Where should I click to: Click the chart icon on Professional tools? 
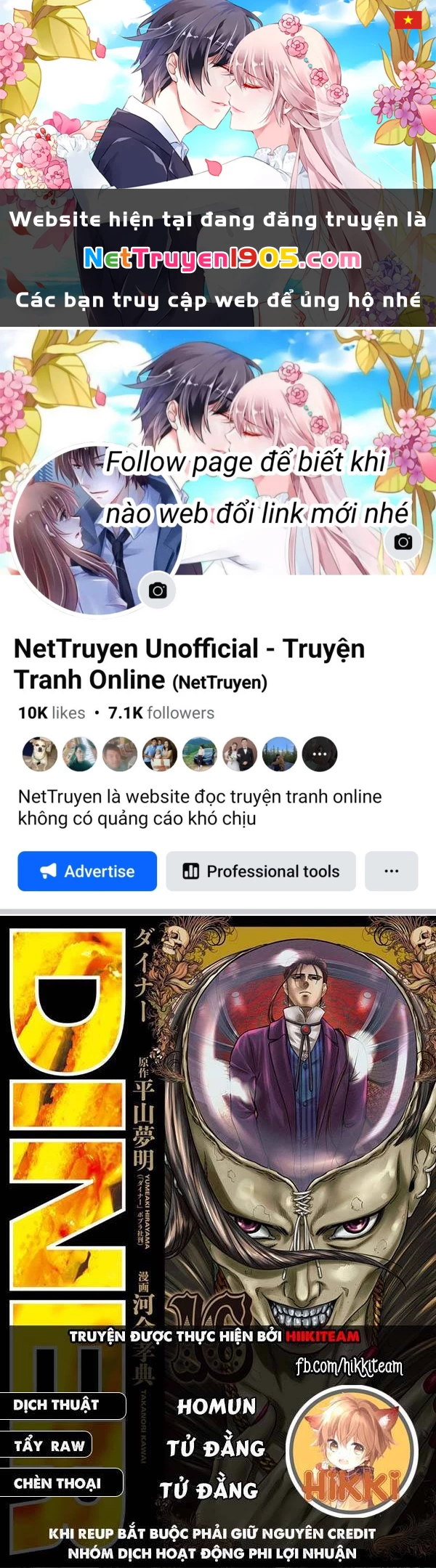click(x=190, y=871)
